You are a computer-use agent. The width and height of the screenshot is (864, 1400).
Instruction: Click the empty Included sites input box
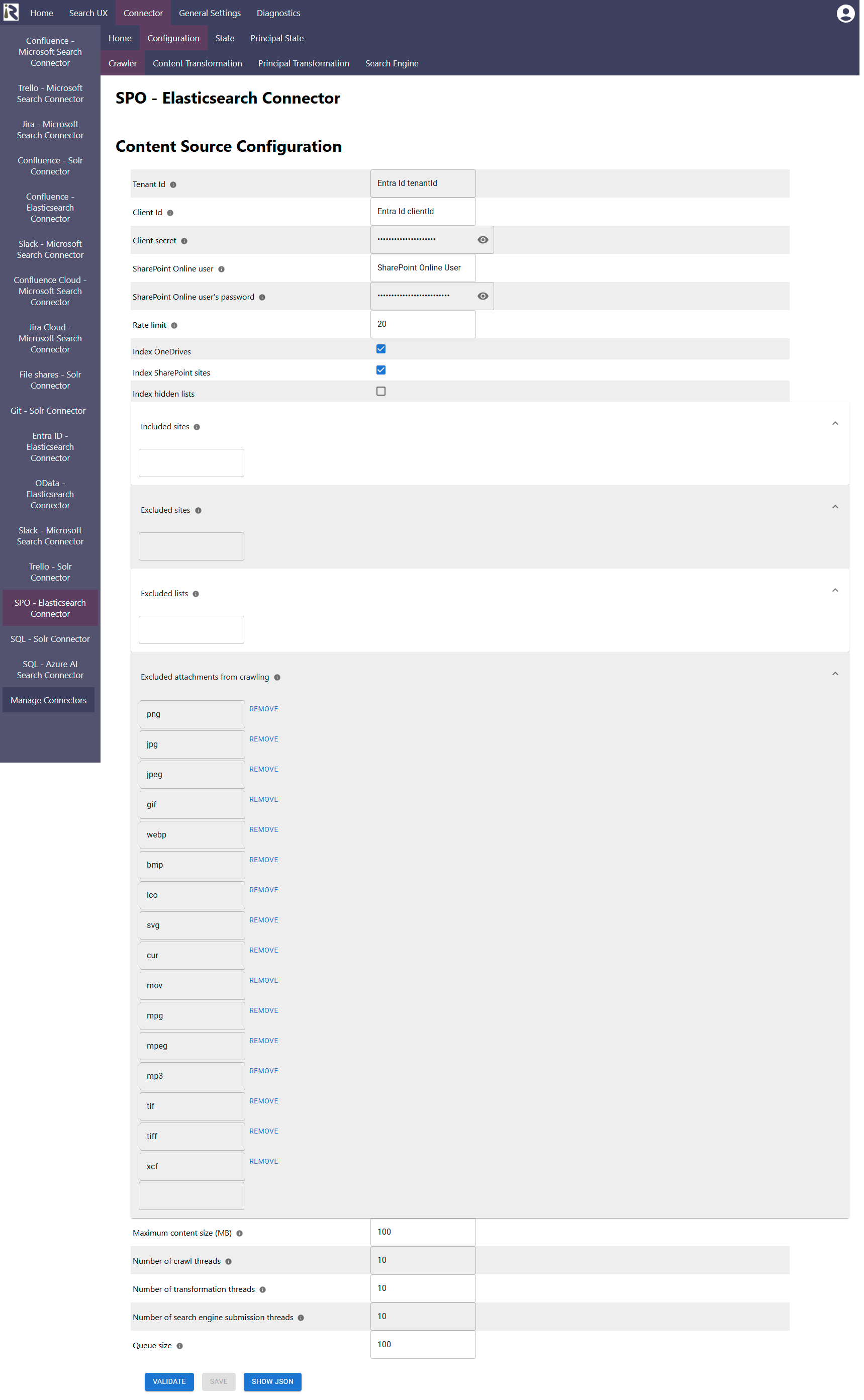click(191, 463)
